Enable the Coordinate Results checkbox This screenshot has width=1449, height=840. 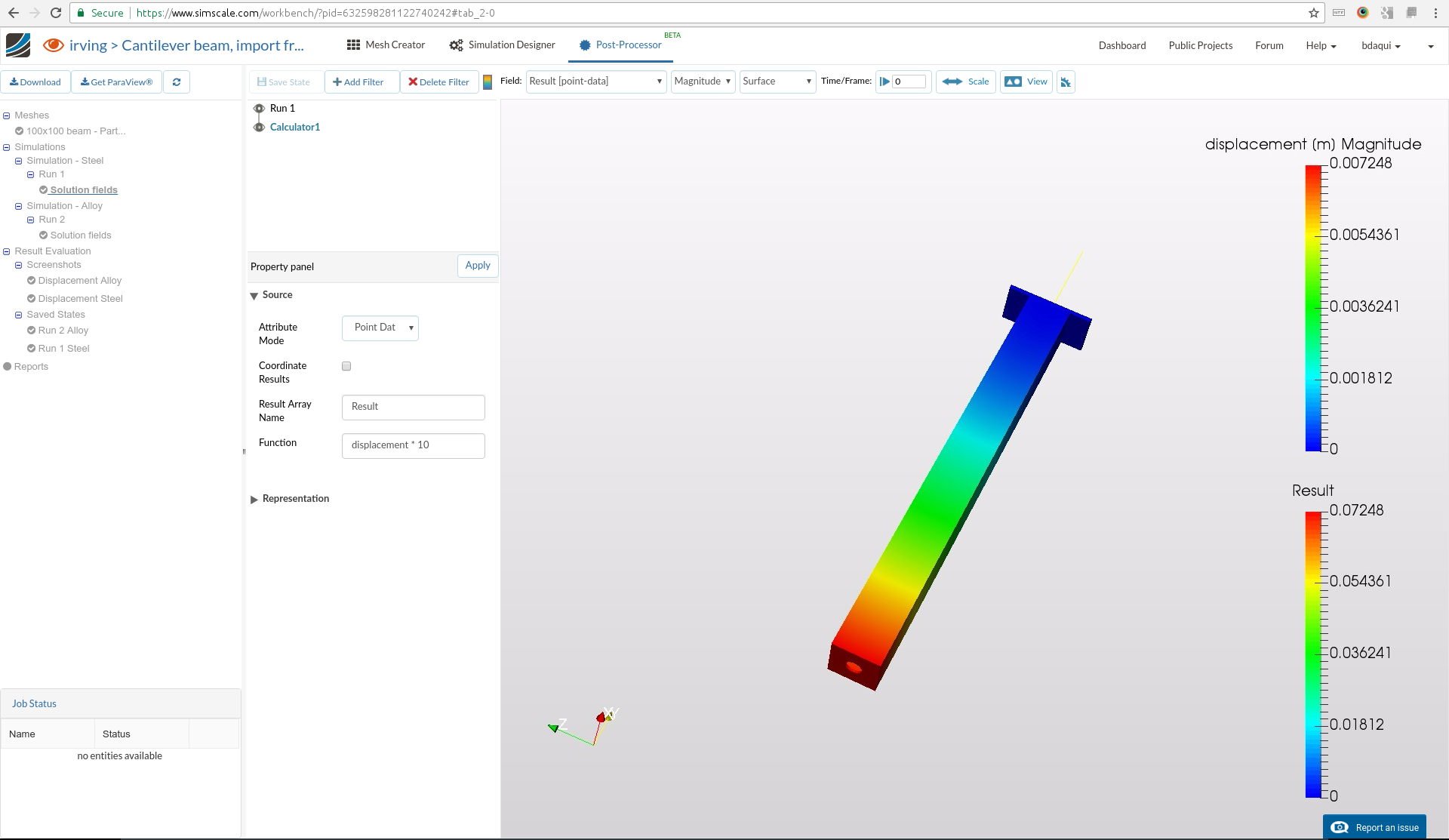[x=346, y=366]
